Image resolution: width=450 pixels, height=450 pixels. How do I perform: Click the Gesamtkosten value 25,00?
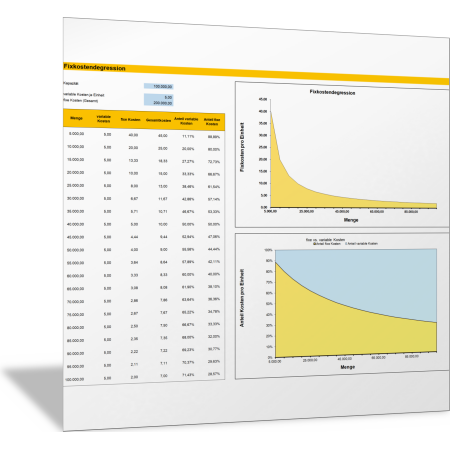point(163,148)
